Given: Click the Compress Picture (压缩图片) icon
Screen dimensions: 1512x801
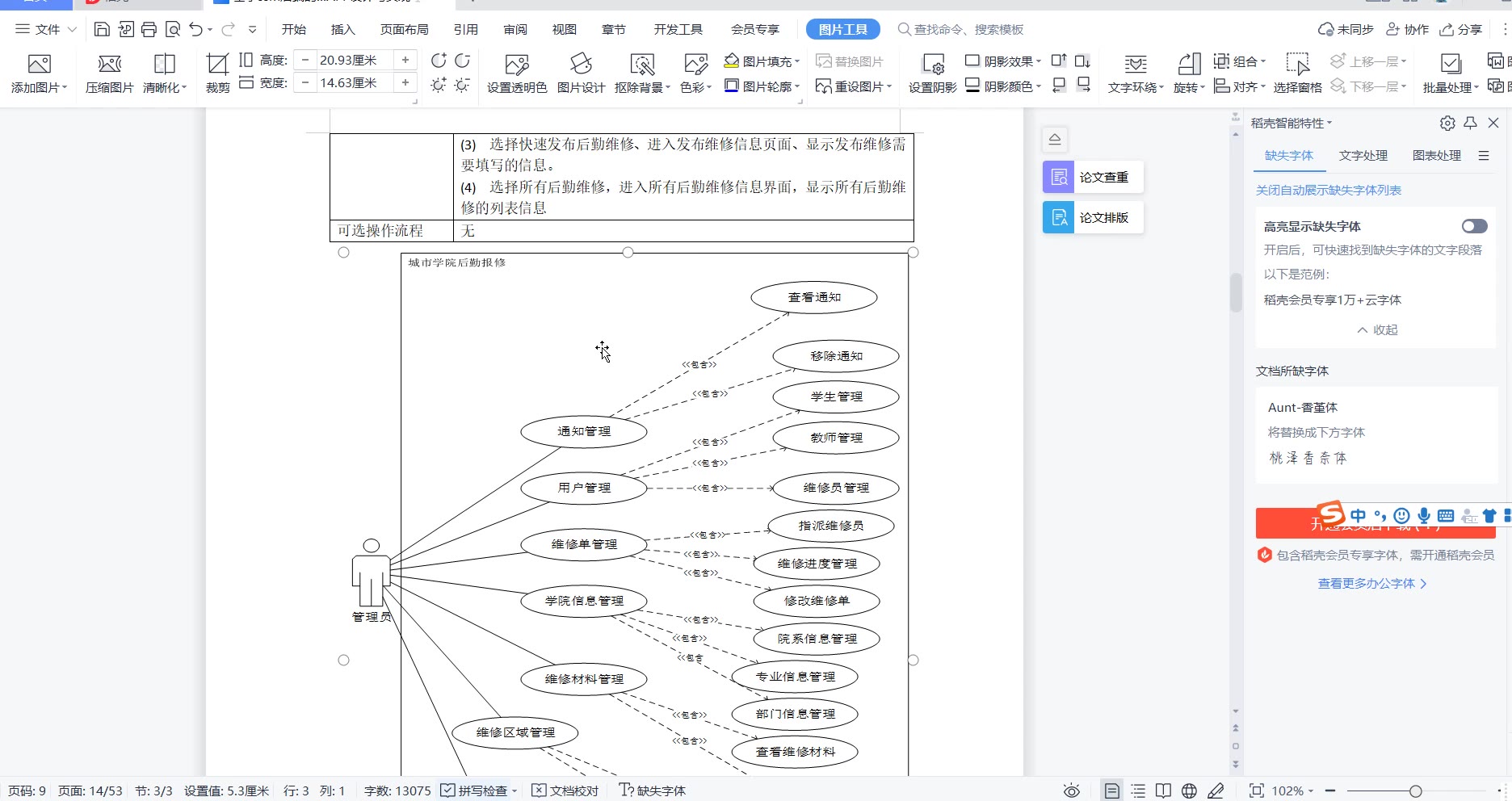Looking at the screenshot, I should pyautogui.click(x=109, y=65).
